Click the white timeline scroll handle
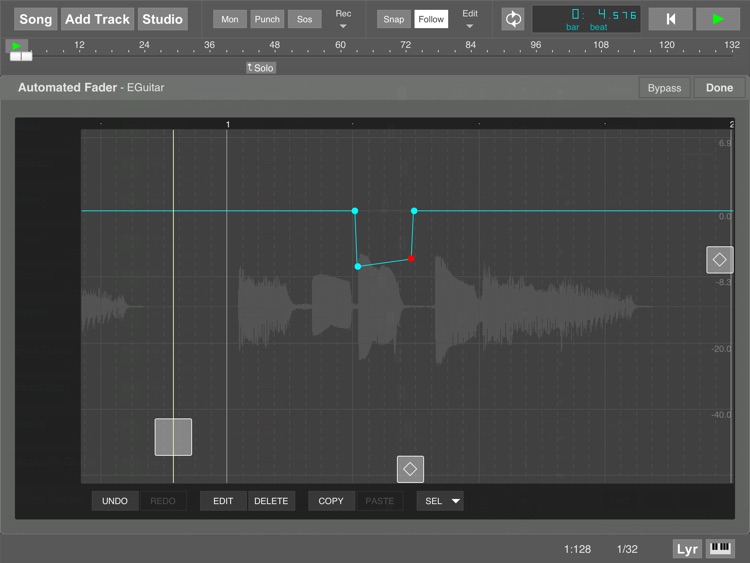750x563 pixels. [x=21, y=56]
